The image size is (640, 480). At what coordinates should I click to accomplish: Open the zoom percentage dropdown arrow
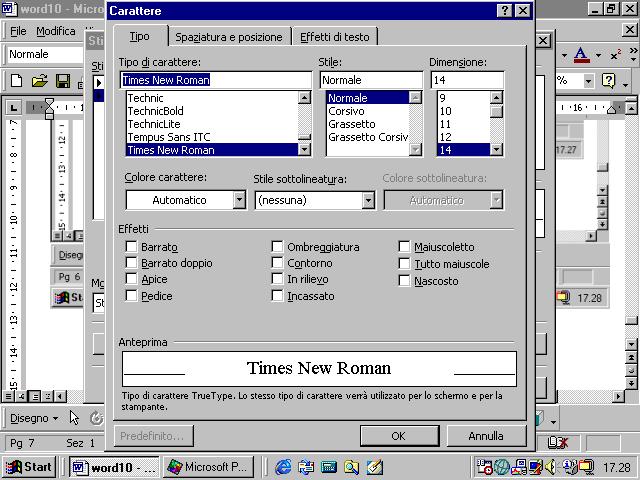tap(588, 81)
